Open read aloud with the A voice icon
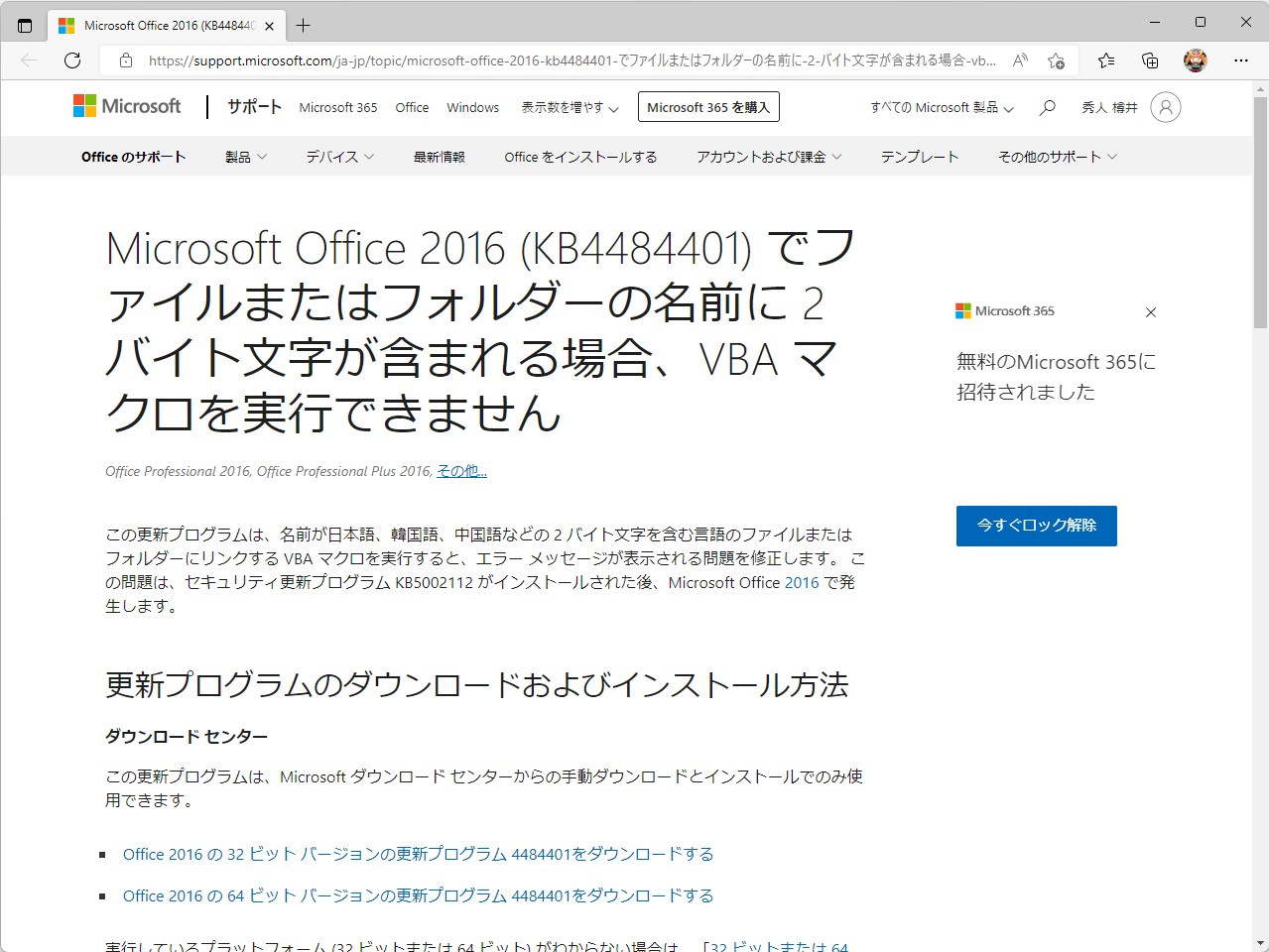Viewport: 1269px width, 952px height. click(x=1019, y=59)
